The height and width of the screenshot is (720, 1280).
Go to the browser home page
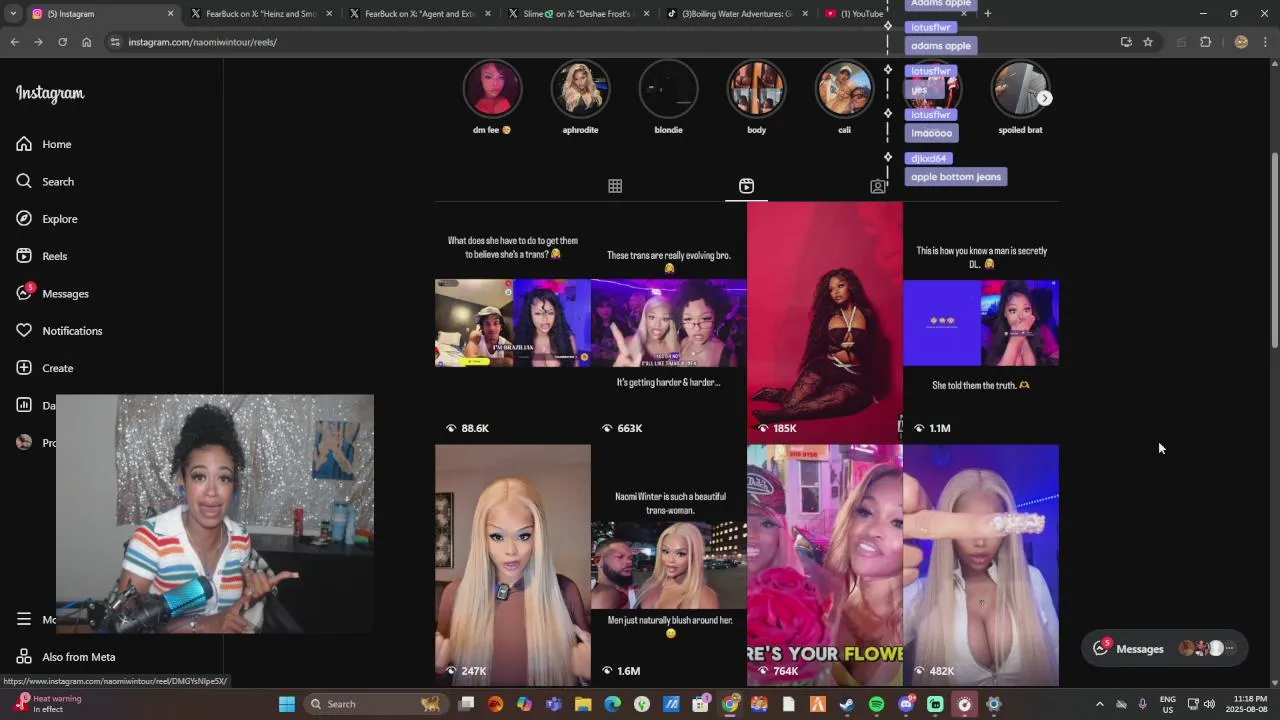(87, 42)
